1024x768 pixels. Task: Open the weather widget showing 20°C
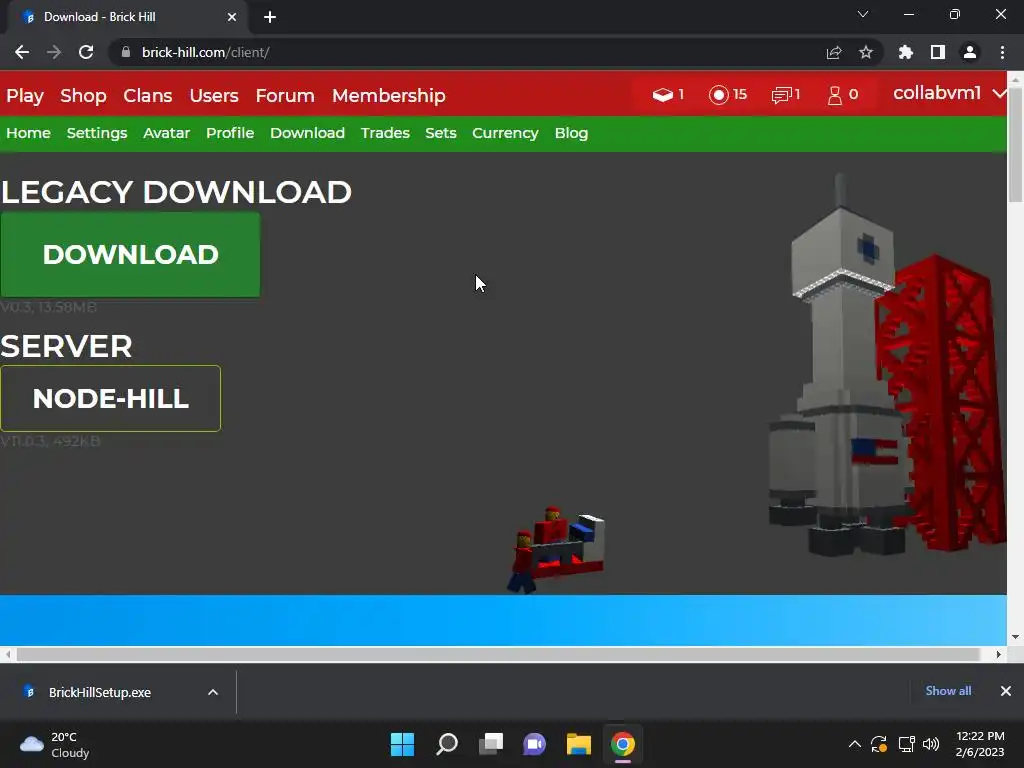(x=55, y=744)
